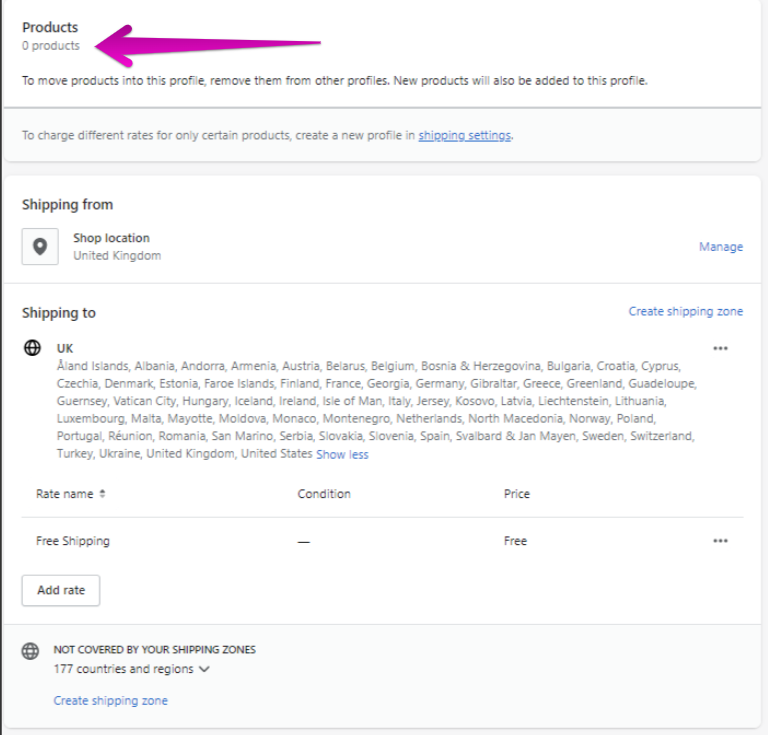768x735 pixels.
Task: Collapse the country list with Show less
Action: click(342, 454)
